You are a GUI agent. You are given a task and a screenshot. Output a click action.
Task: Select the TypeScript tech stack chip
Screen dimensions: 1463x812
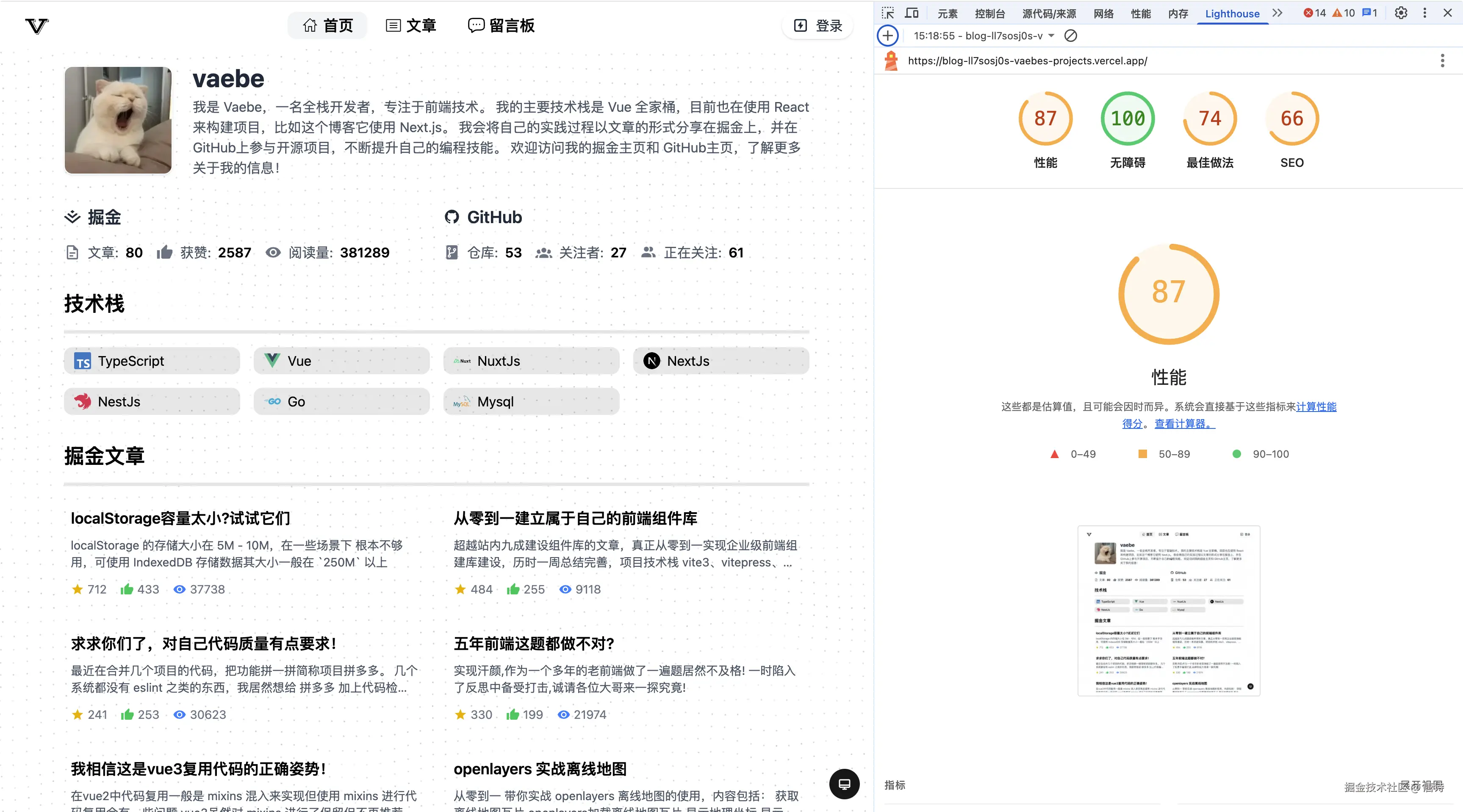(x=152, y=361)
